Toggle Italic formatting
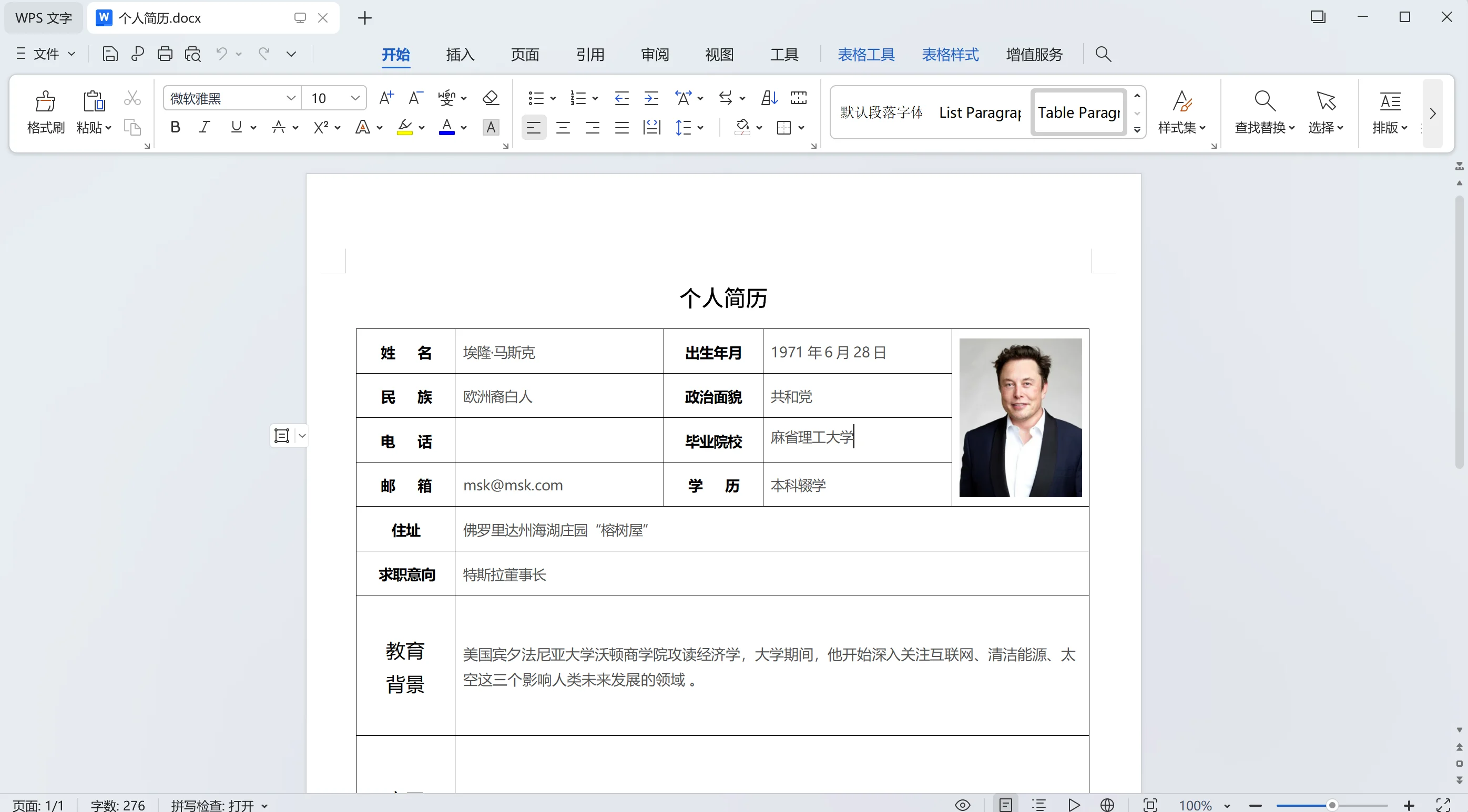1468x812 pixels. point(205,127)
